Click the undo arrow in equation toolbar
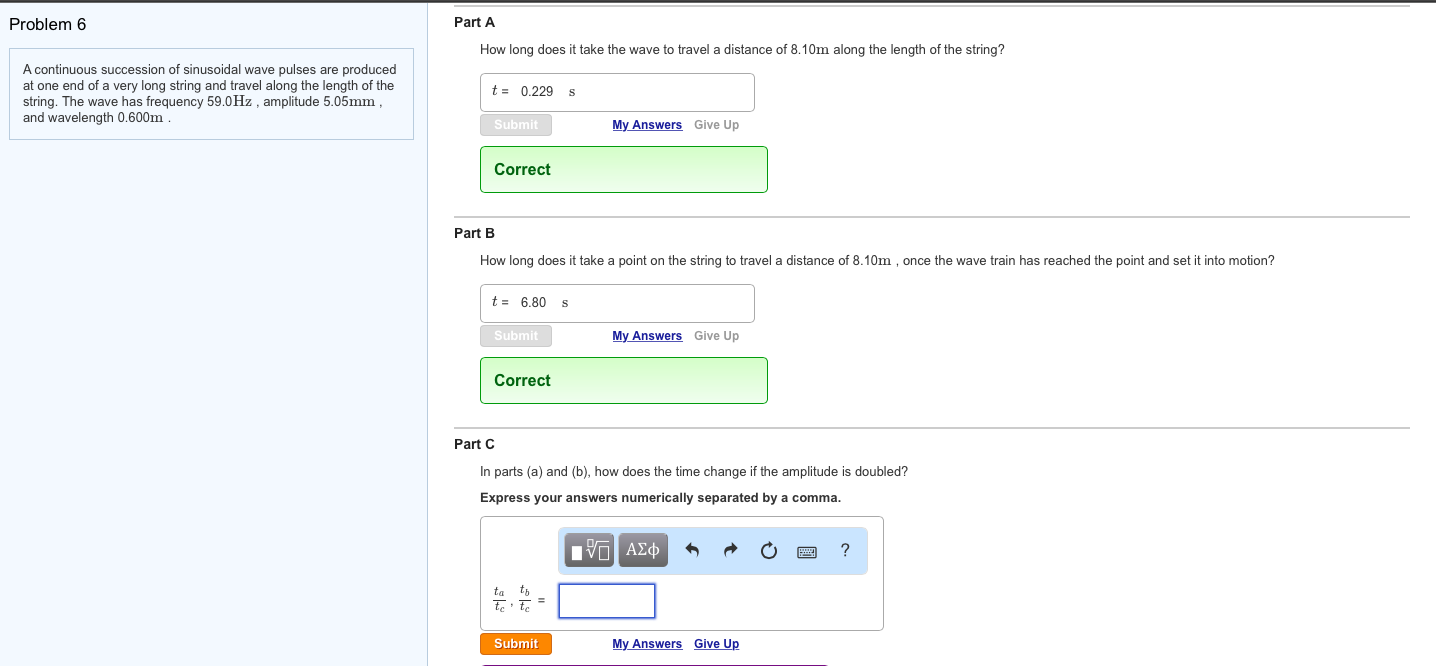 (x=692, y=550)
